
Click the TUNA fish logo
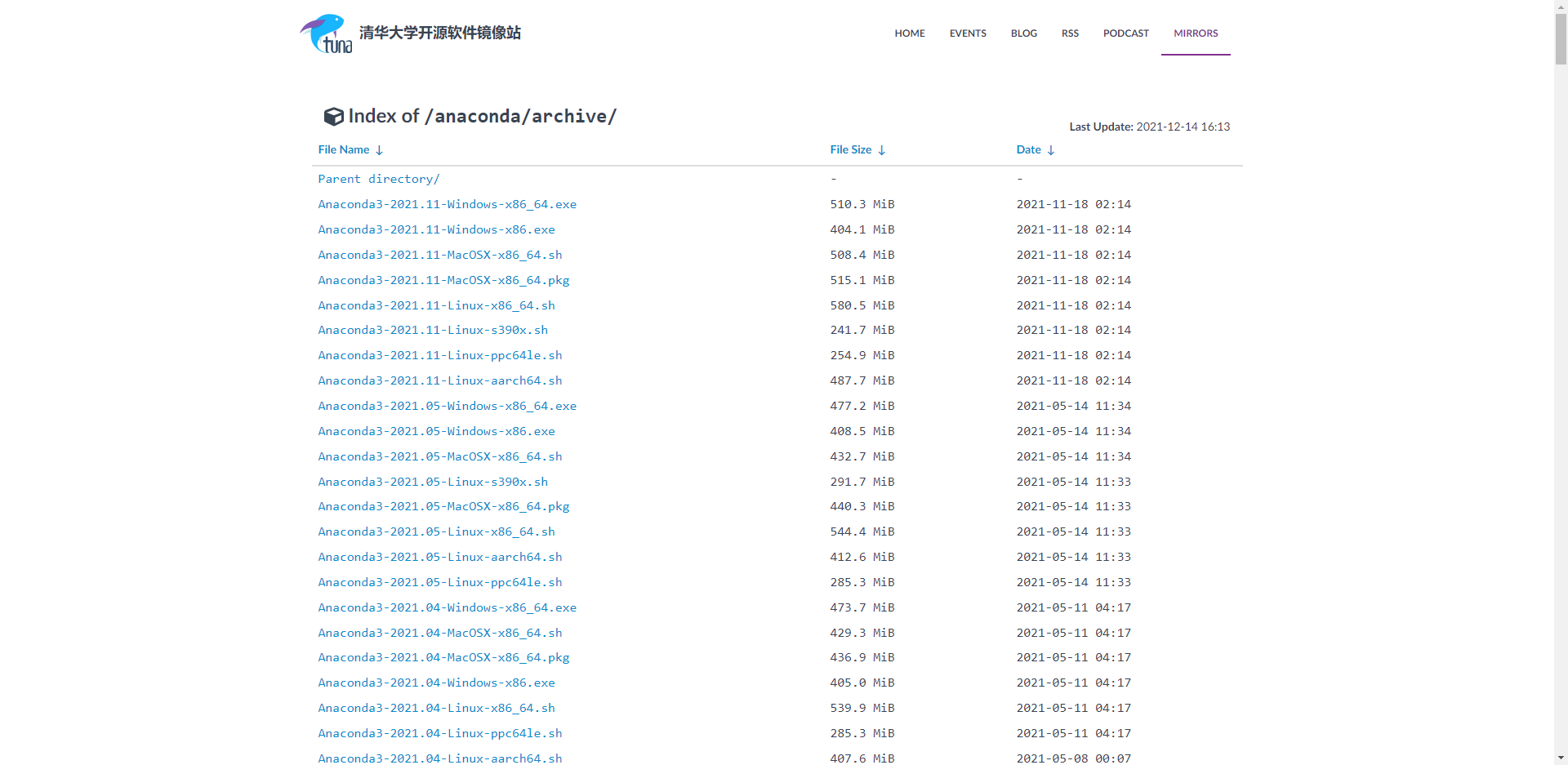(x=326, y=33)
